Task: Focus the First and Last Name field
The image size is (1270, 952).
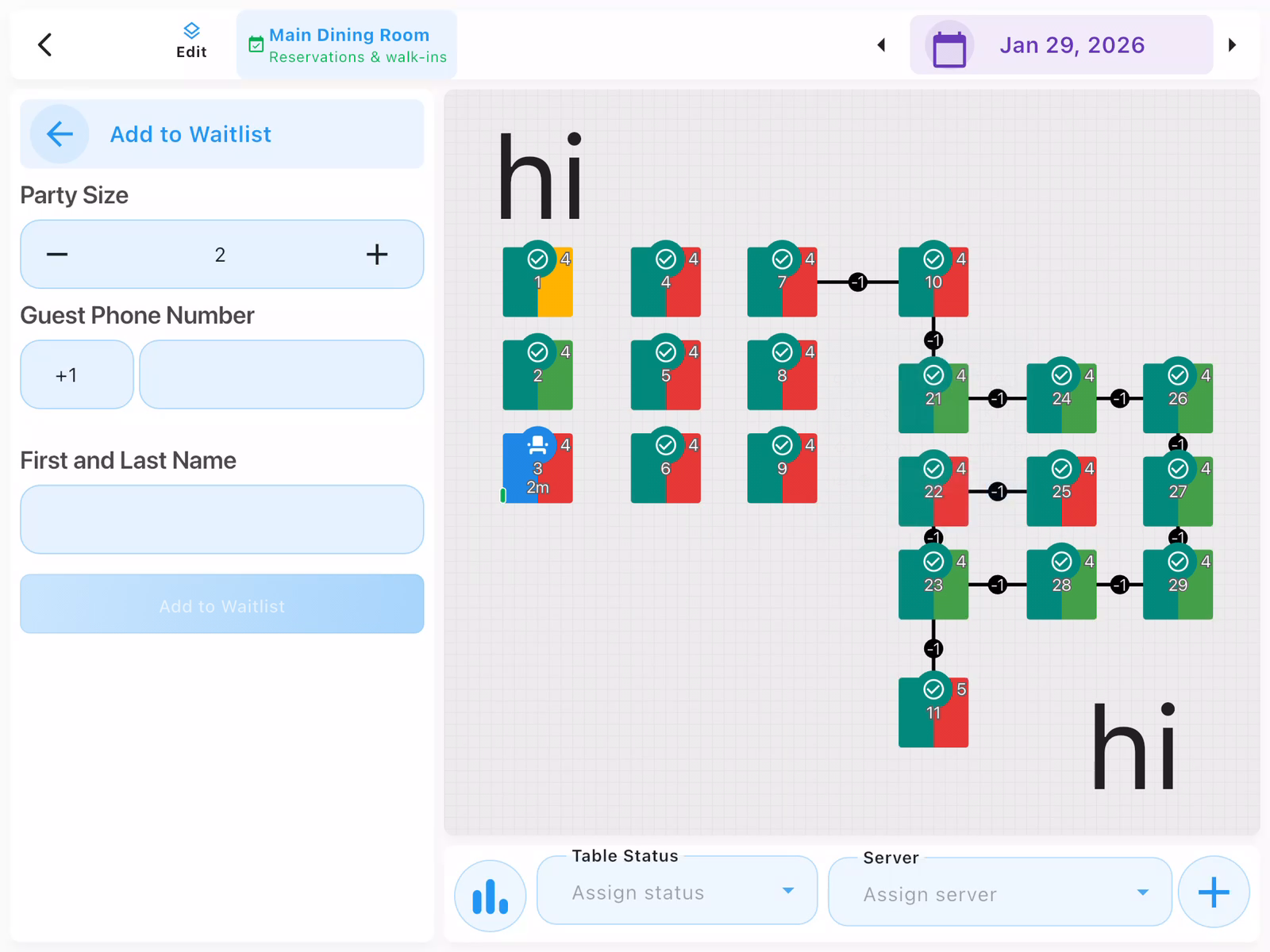Action: (x=221, y=520)
